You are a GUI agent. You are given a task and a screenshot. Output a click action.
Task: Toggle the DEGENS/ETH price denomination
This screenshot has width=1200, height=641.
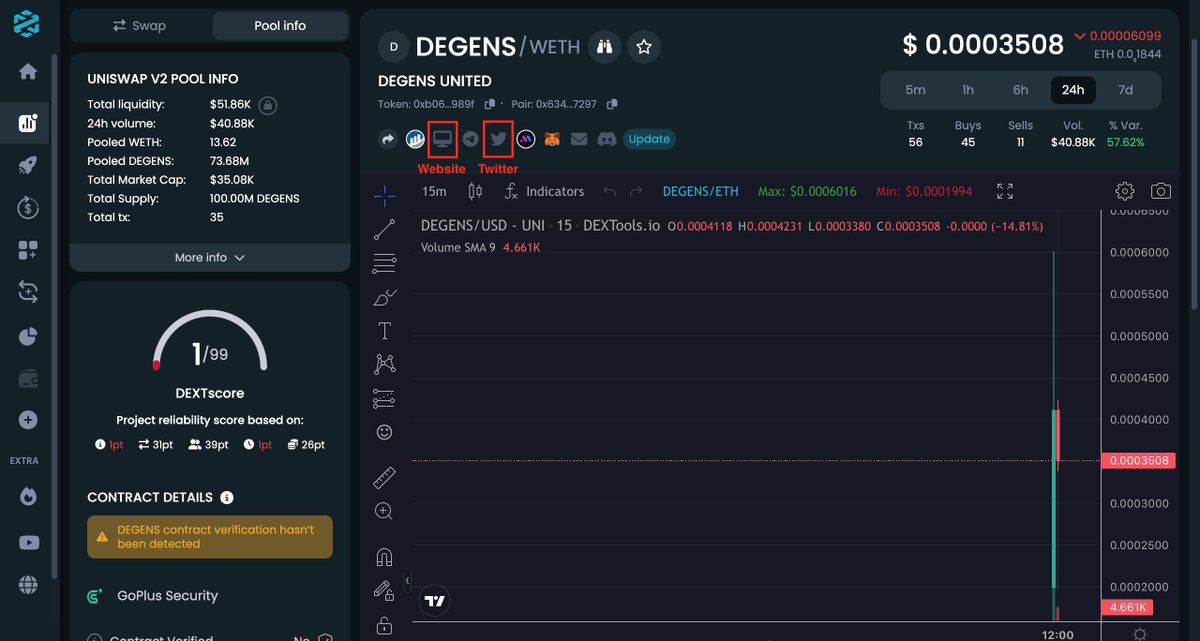click(701, 191)
